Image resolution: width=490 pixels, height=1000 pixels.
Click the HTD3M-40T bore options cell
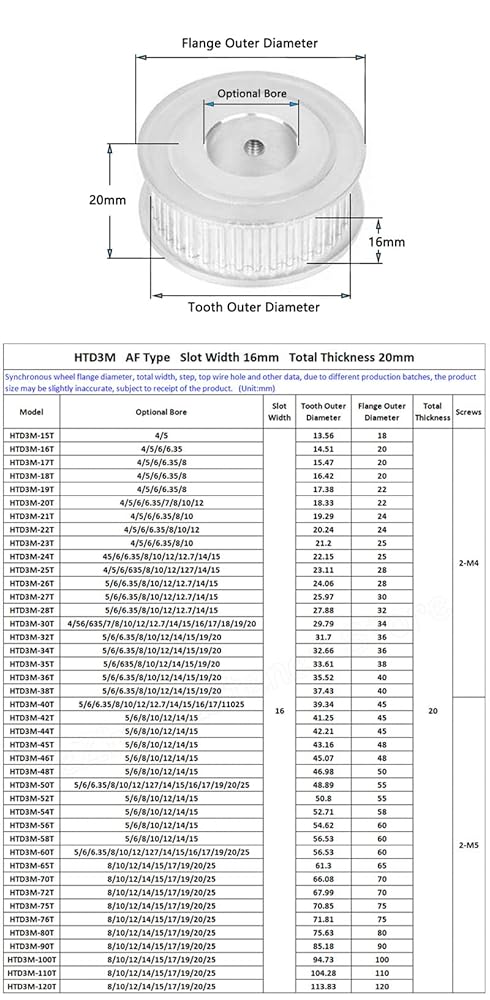(161, 704)
